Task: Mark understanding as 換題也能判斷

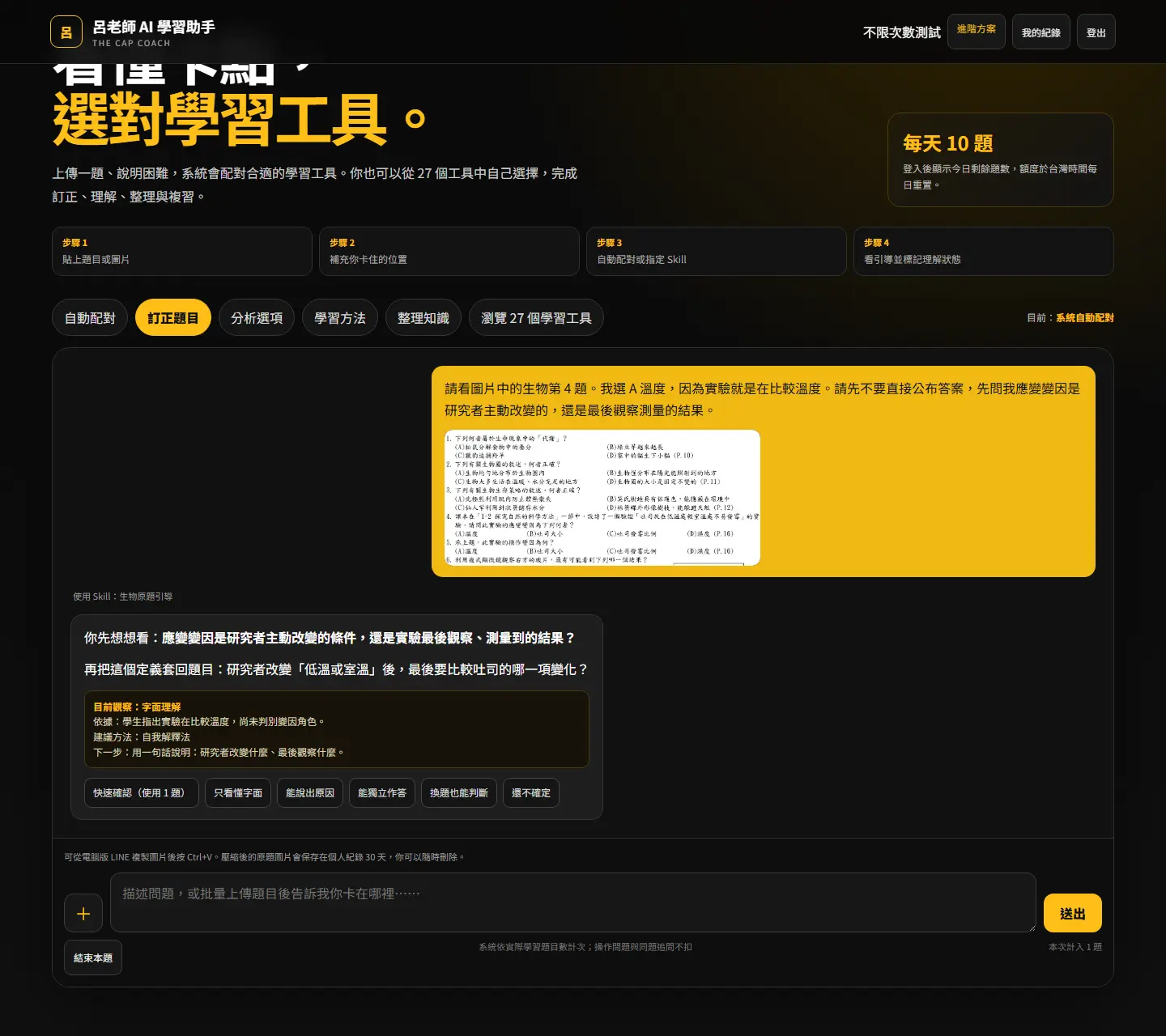Action: coord(459,793)
